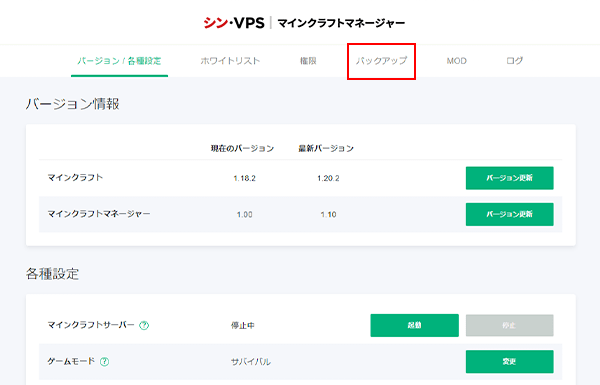
Task: Click the 停止中 server status text
Action: point(243,325)
